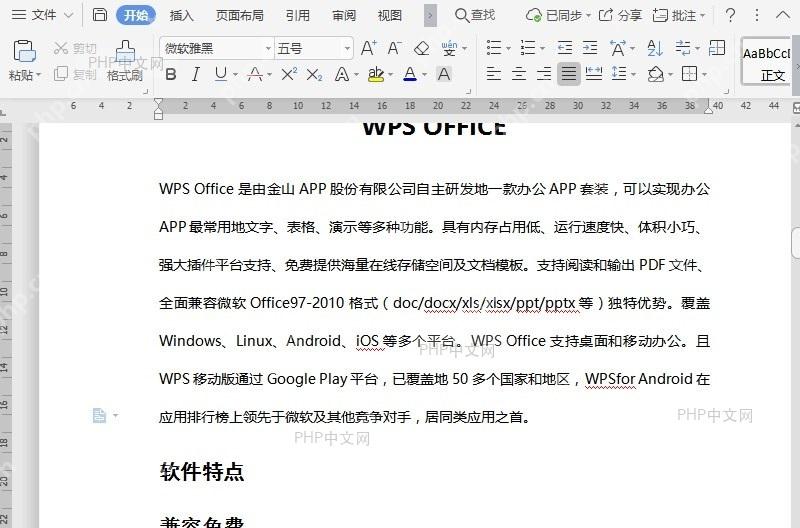
Task: Click the borders icon
Action: tap(689, 74)
